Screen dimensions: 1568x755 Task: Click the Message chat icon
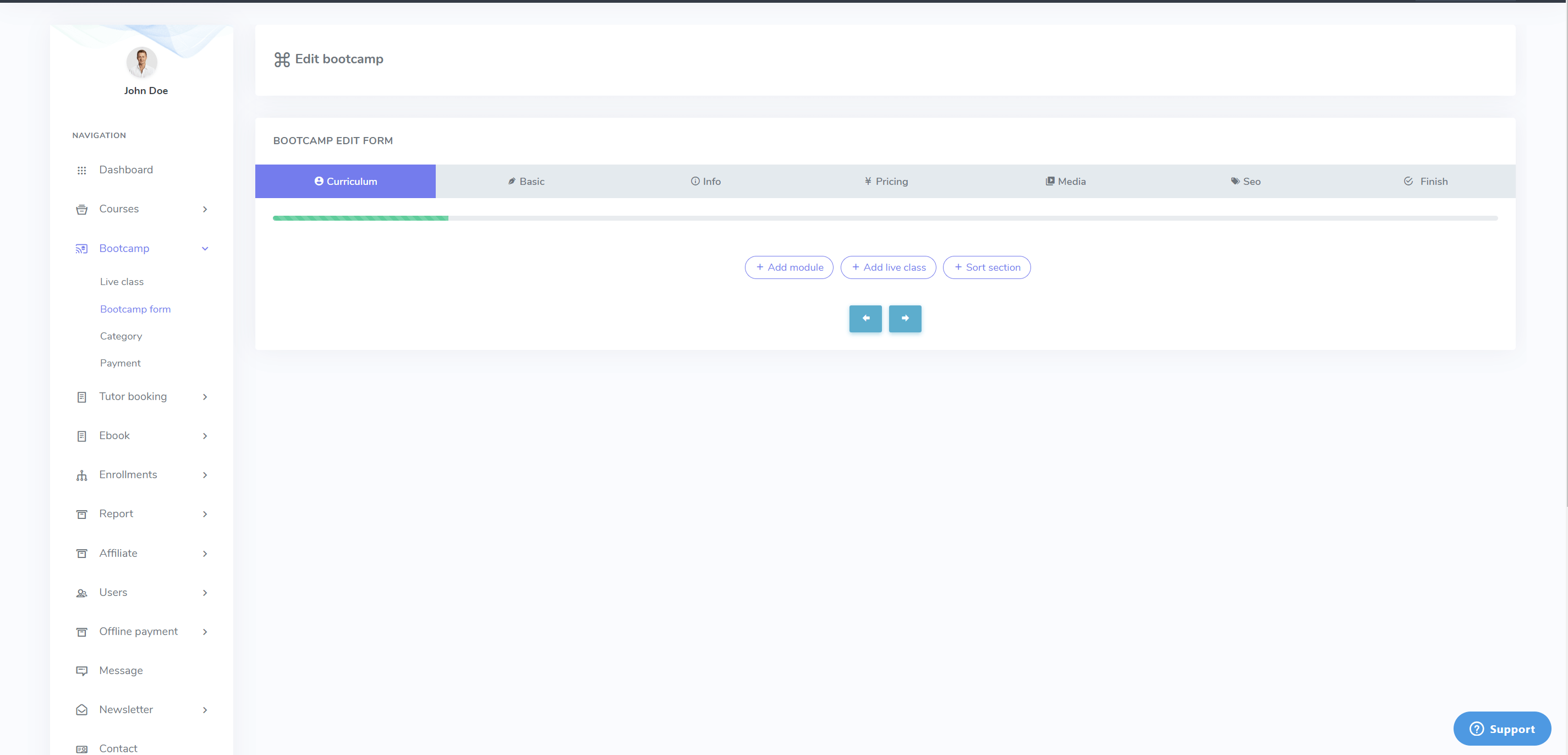(x=81, y=671)
